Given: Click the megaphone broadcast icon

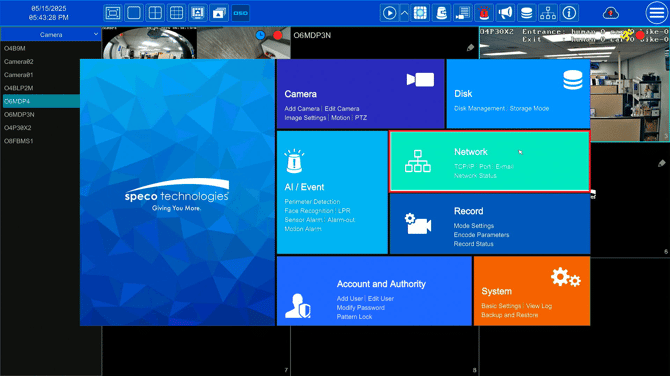Looking at the screenshot, I should coord(505,13).
